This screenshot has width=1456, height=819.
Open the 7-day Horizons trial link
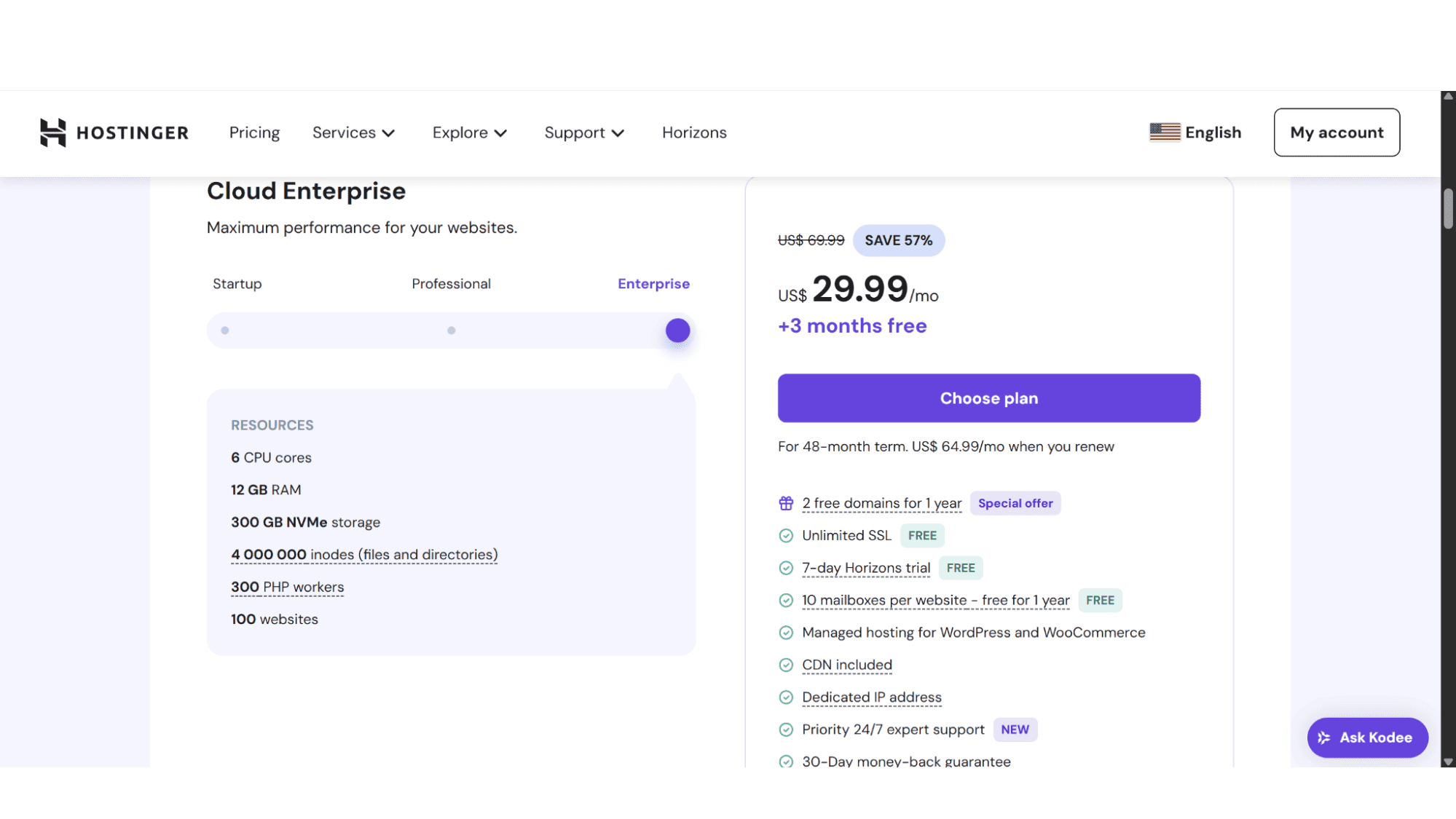pyautogui.click(x=865, y=568)
